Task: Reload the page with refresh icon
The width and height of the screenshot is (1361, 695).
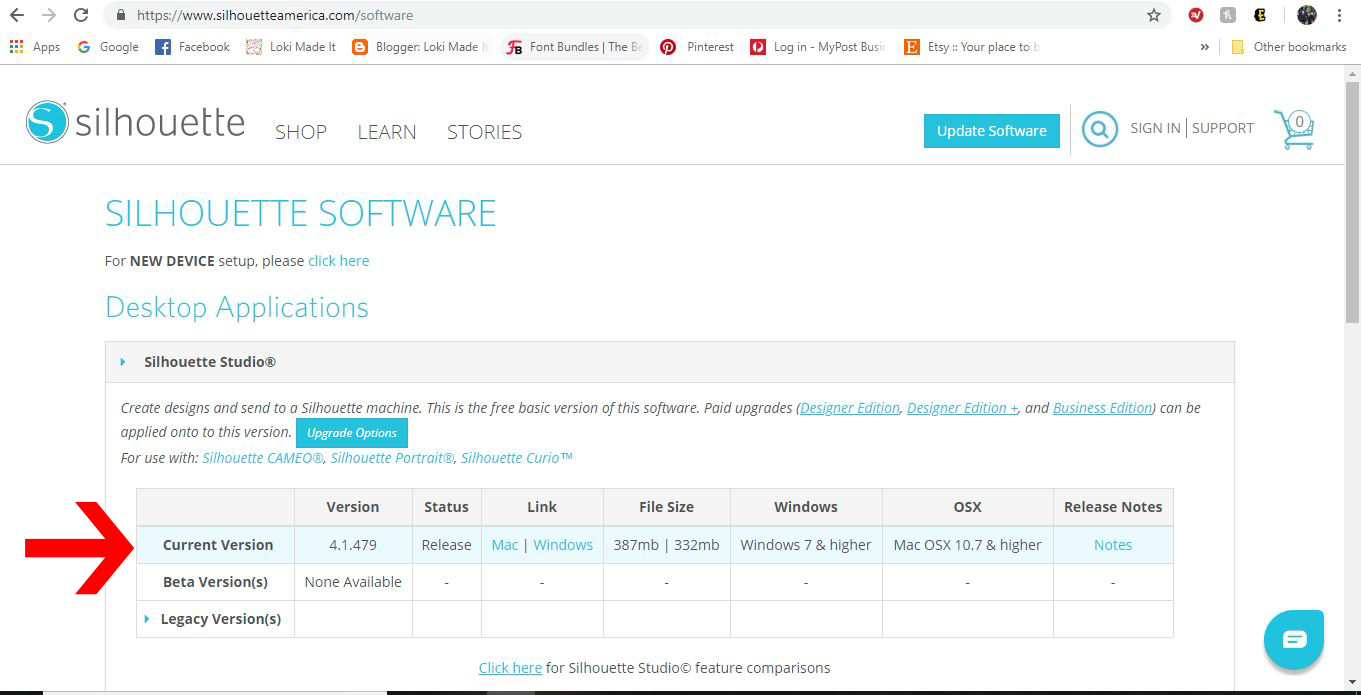Action: pyautogui.click(x=81, y=15)
